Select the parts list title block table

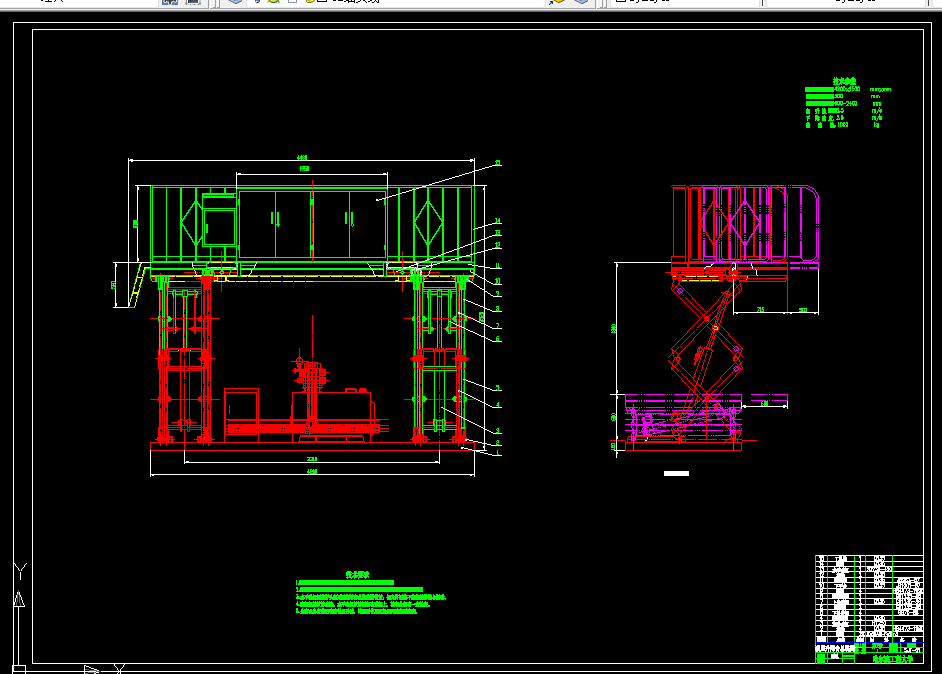pos(869,609)
